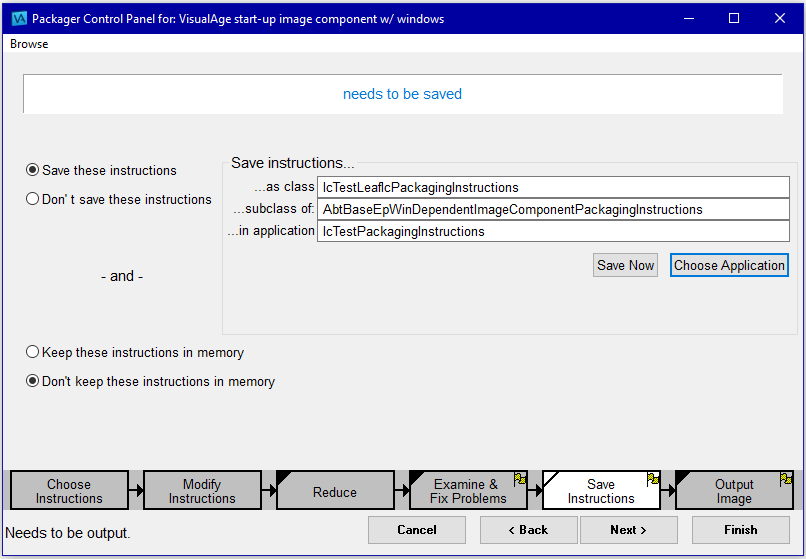Click the Next > button

point(629,530)
